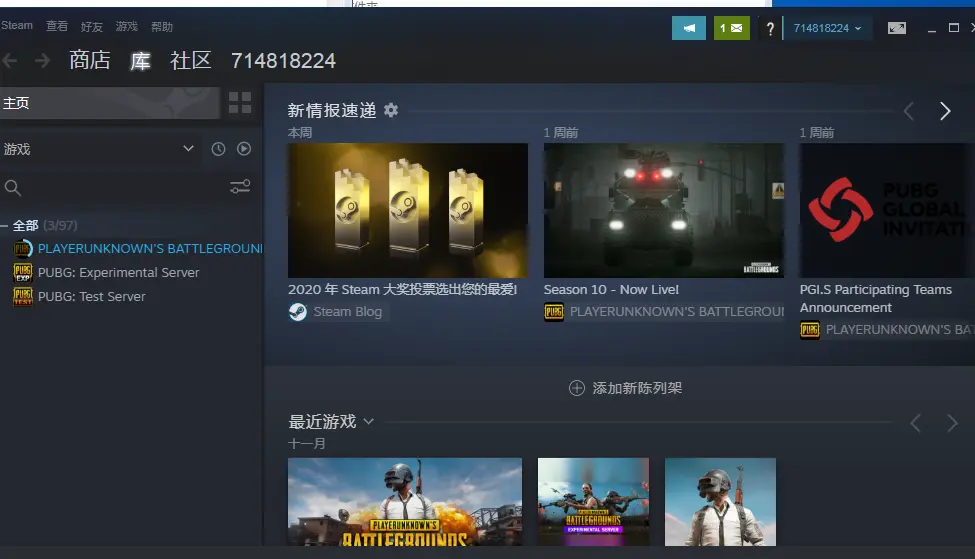Open the 好友 menu
Image resolution: width=975 pixels, height=559 pixels.
coord(91,27)
